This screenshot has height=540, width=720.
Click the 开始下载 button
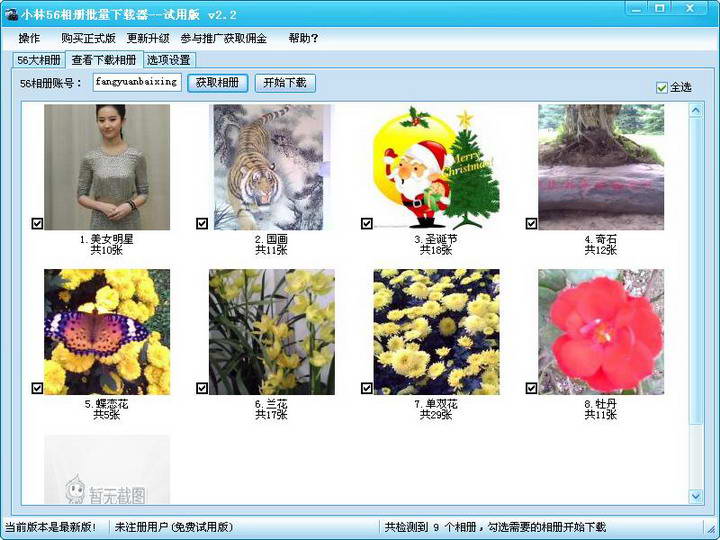[285, 83]
